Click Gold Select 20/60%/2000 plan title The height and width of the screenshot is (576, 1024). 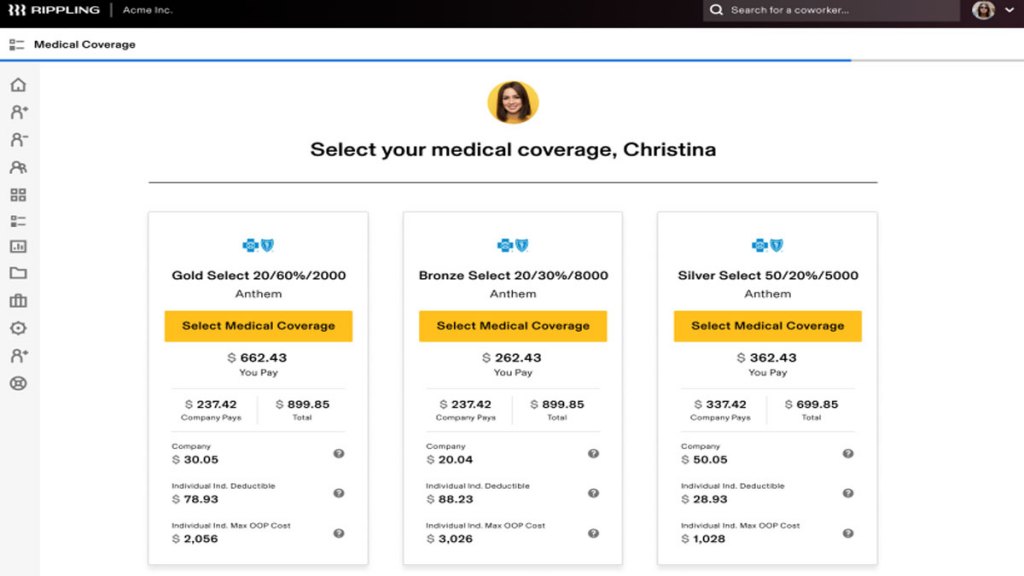(x=259, y=275)
